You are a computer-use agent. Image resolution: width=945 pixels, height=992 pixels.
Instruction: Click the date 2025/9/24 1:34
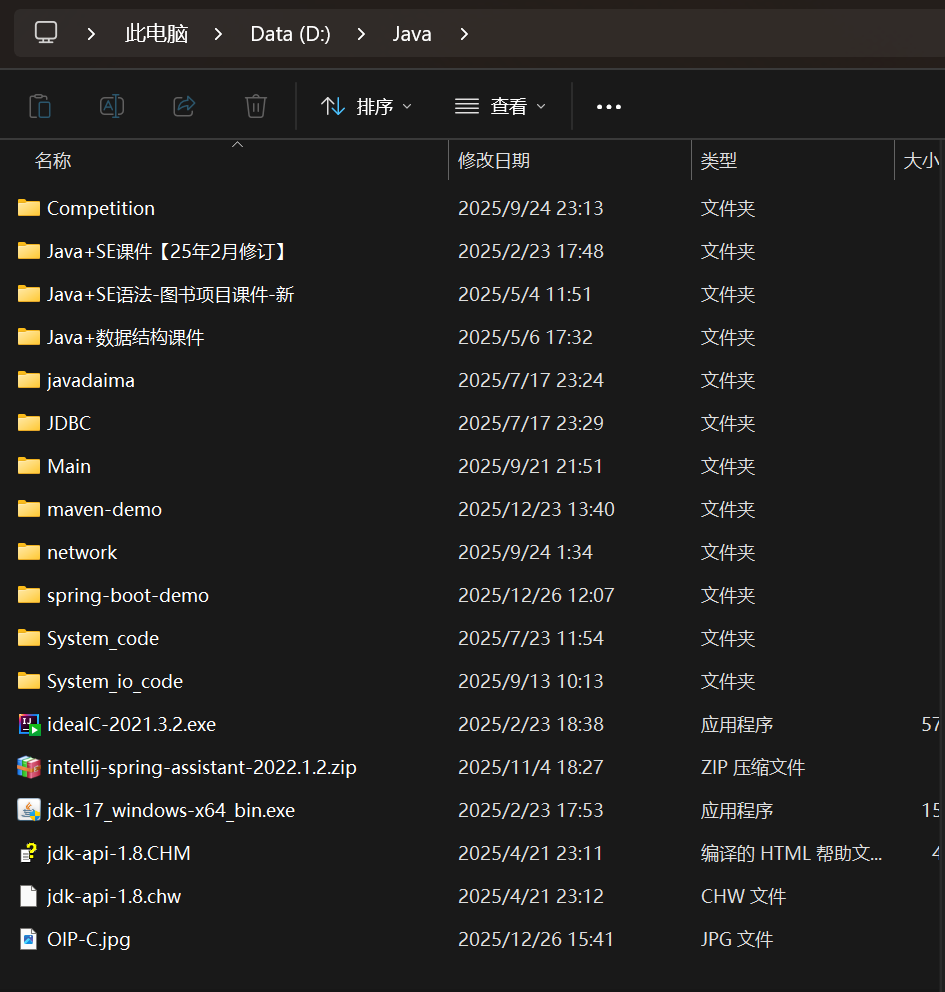tap(525, 552)
